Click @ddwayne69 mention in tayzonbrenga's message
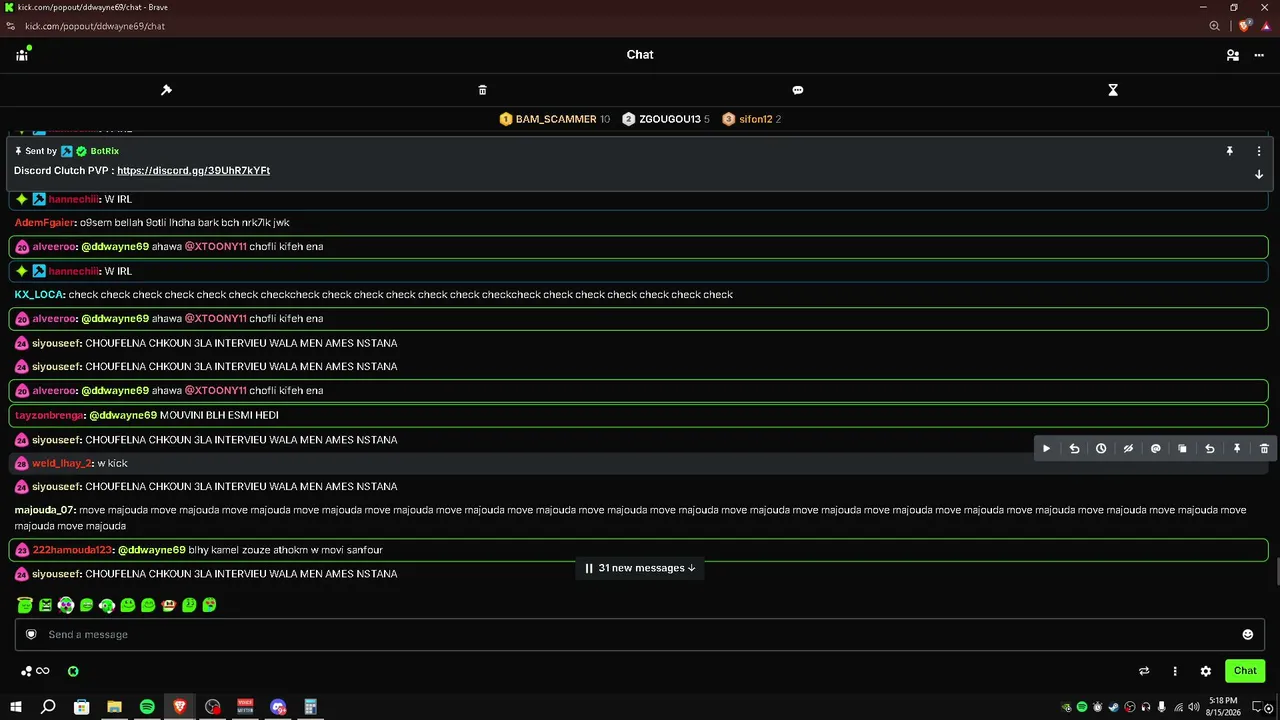This screenshot has height=720, width=1280. click(x=123, y=415)
